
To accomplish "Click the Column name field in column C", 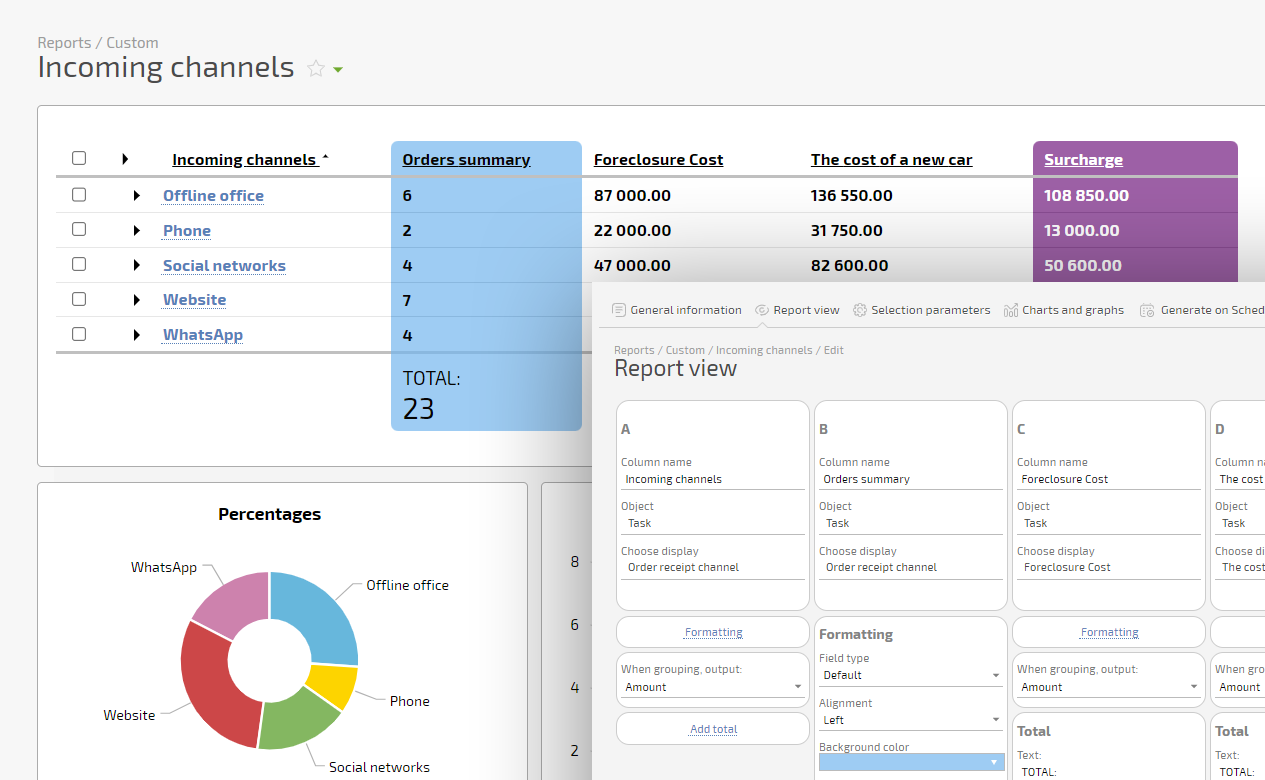I will click(1108, 479).
